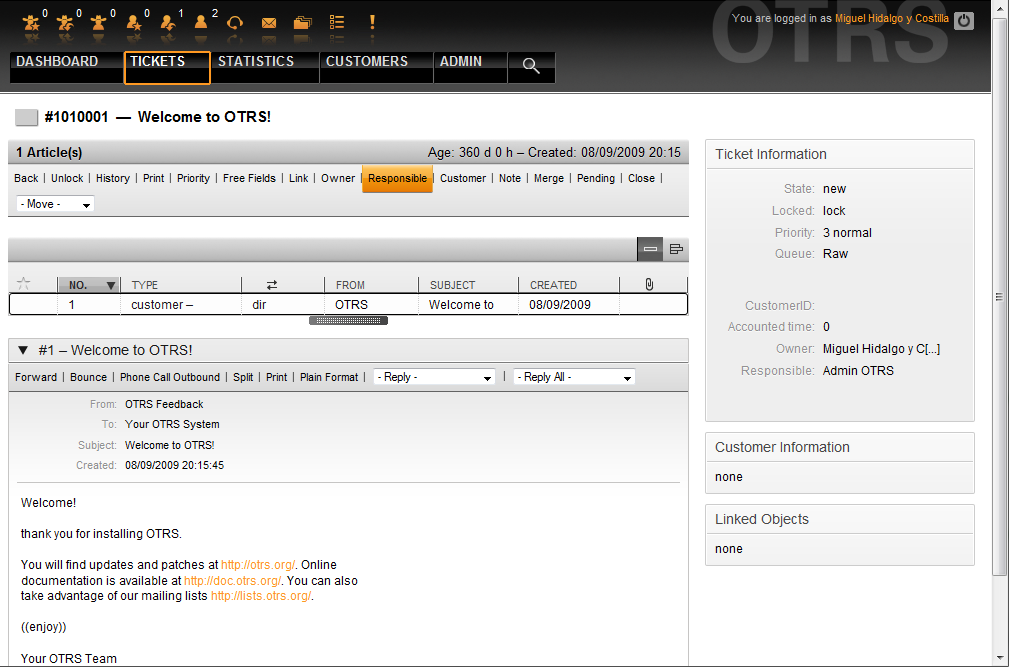Screen dimensions: 1009x667
Task: Click the logout power icon
Action: click(x=963, y=20)
